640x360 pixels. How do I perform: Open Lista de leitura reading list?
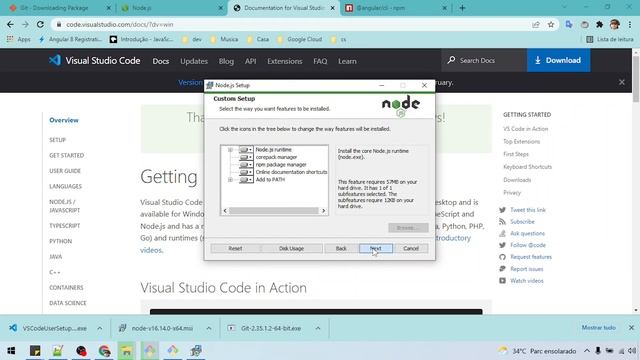pyautogui.click(x=610, y=39)
